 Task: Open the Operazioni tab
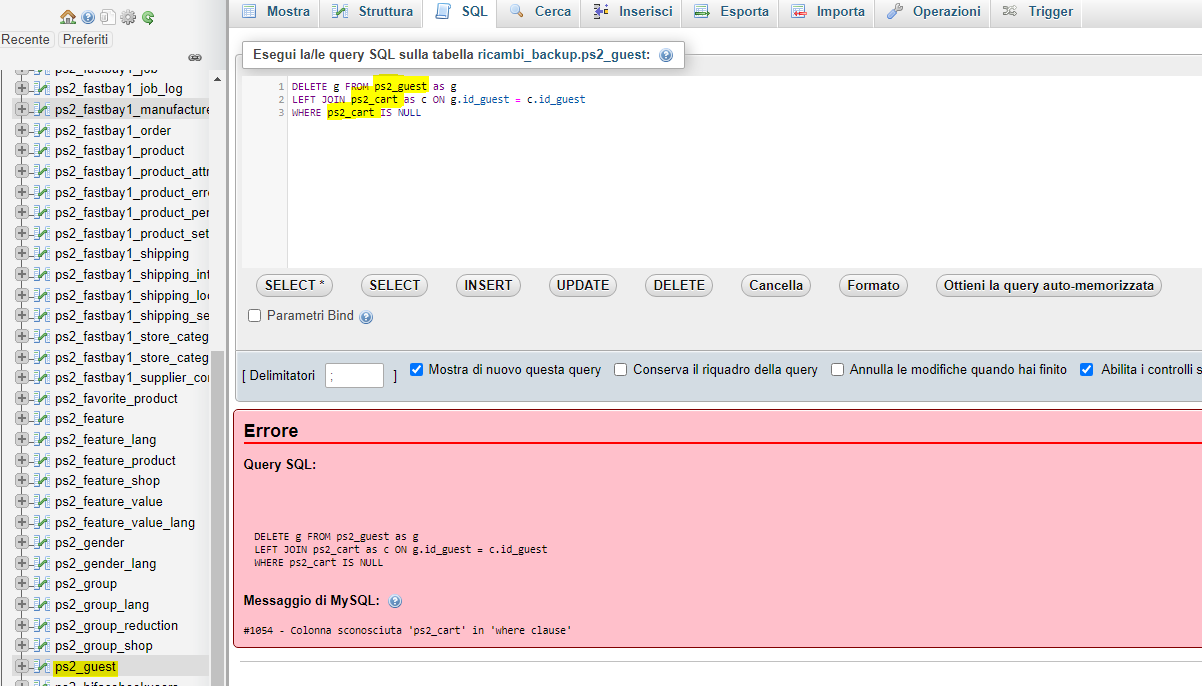(x=934, y=12)
